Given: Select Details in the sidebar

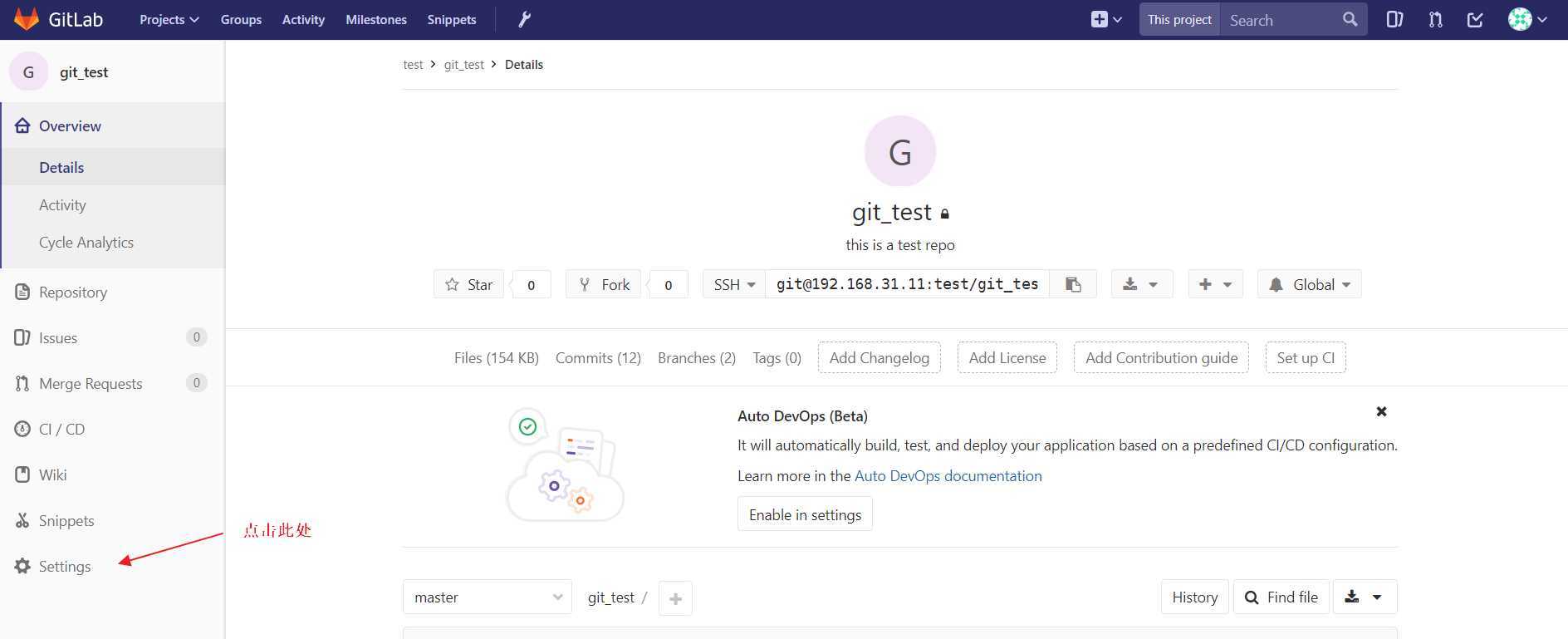Looking at the screenshot, I should [x=113, y=167].
